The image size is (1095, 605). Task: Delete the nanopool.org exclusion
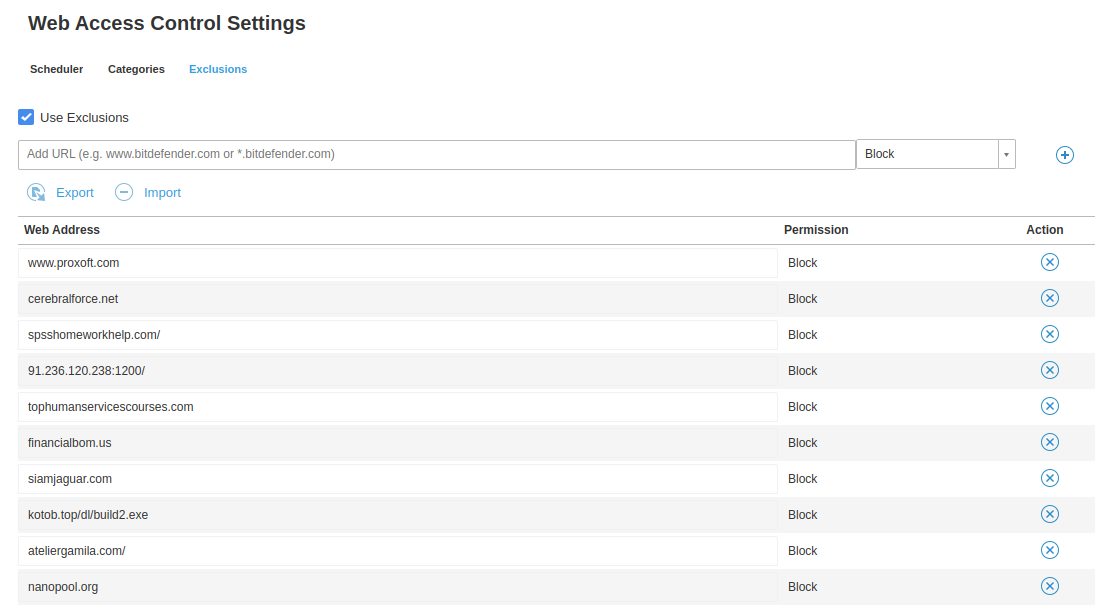[x=1049, y=586]
